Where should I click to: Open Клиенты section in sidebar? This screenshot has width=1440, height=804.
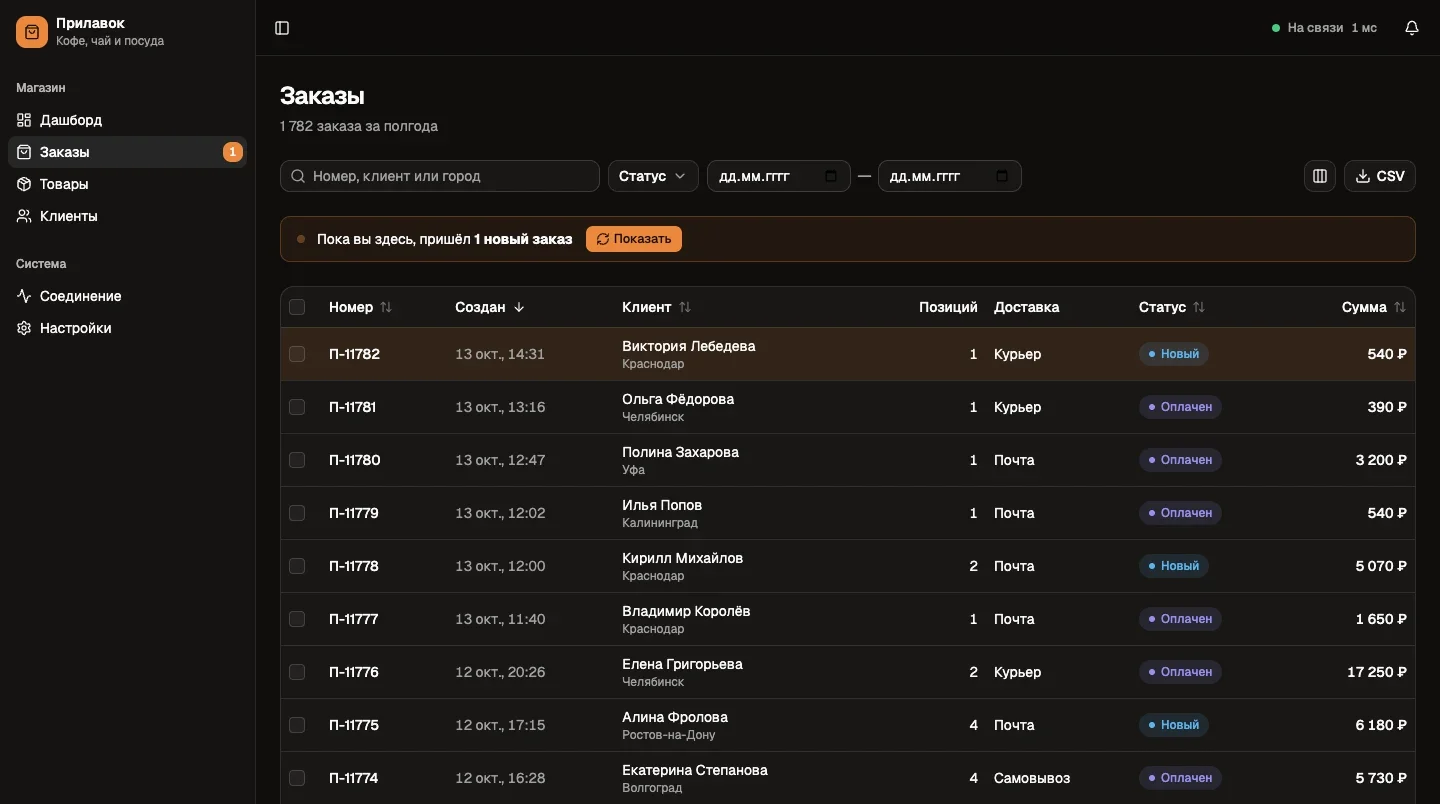tap(128, 216)
